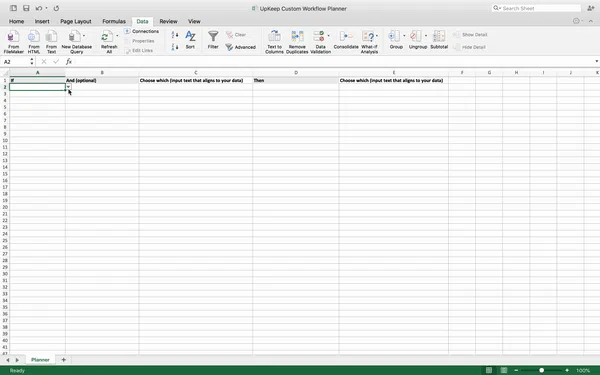
Task: Open the feedback smiley menu
Action: (576, 21)
